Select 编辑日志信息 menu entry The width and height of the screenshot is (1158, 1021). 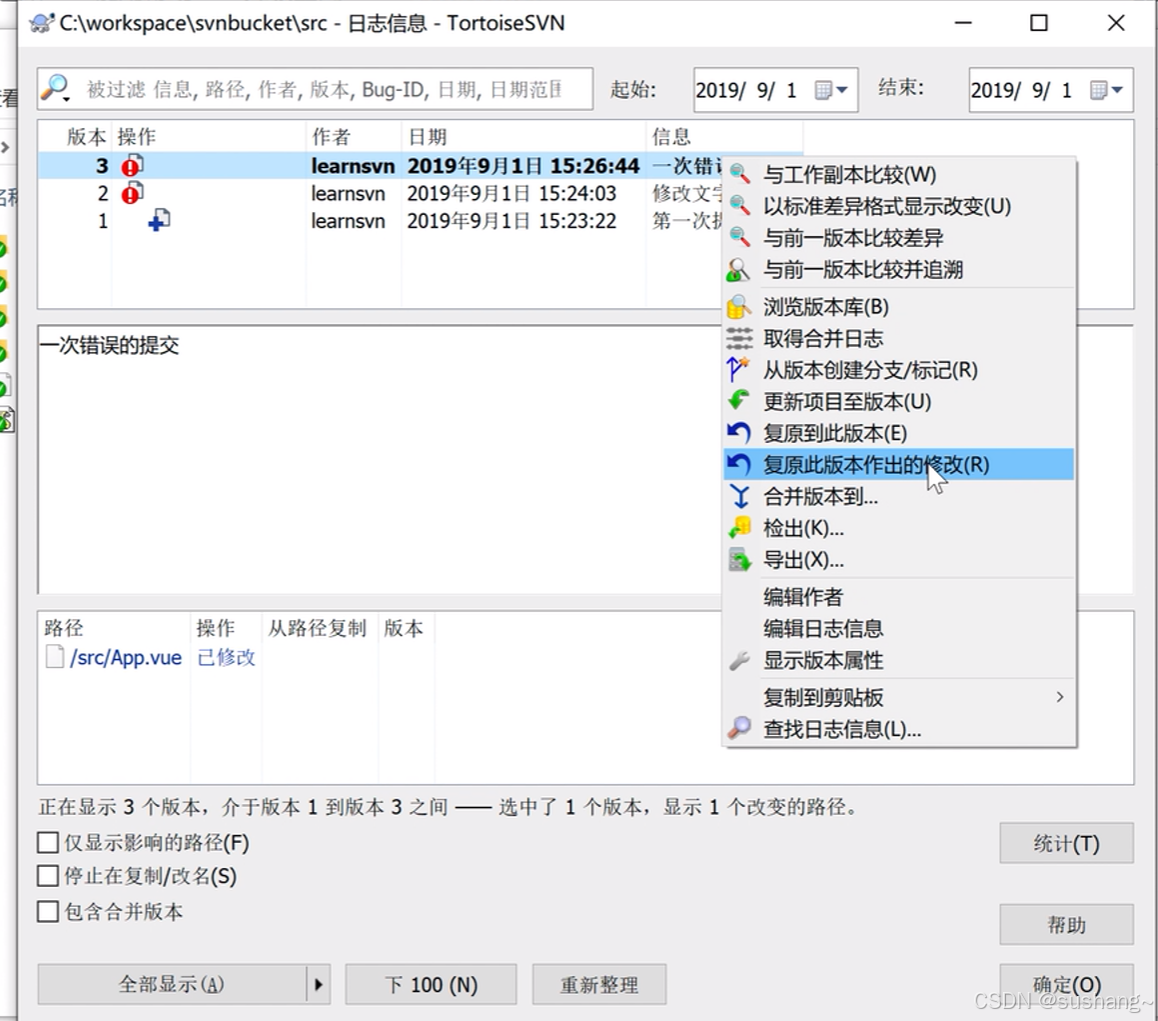[900, 629]
